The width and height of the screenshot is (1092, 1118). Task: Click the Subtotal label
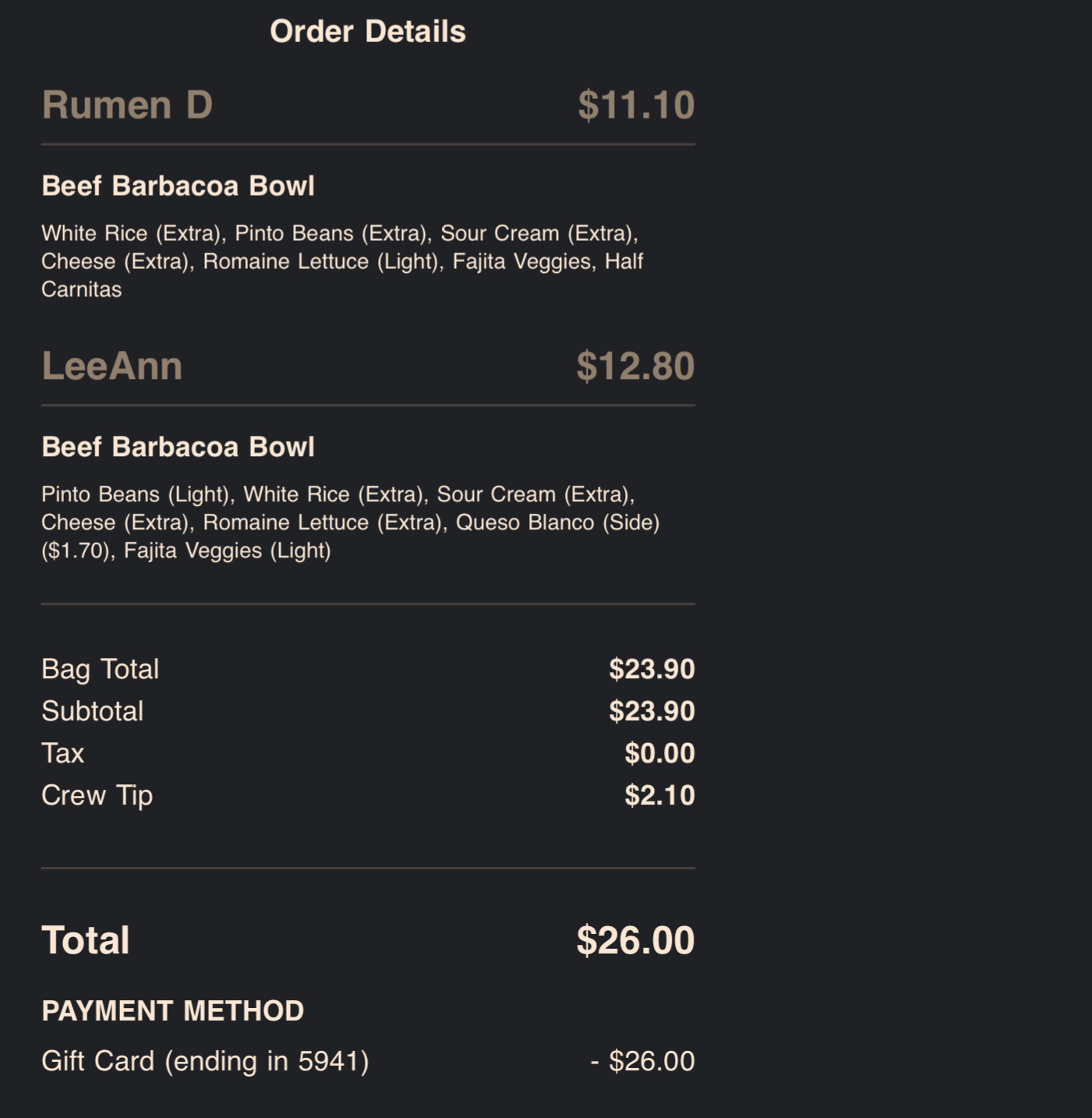click(x=92, y=712)
